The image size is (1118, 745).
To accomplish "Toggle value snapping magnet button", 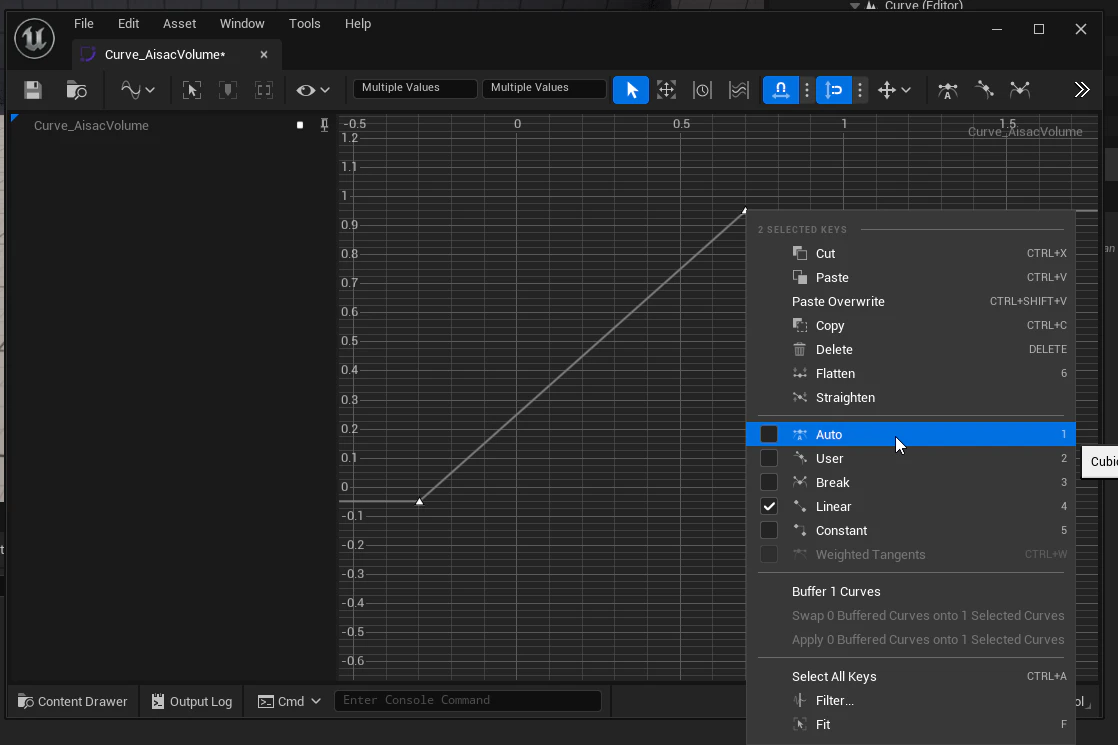I will tap(834, 90).
